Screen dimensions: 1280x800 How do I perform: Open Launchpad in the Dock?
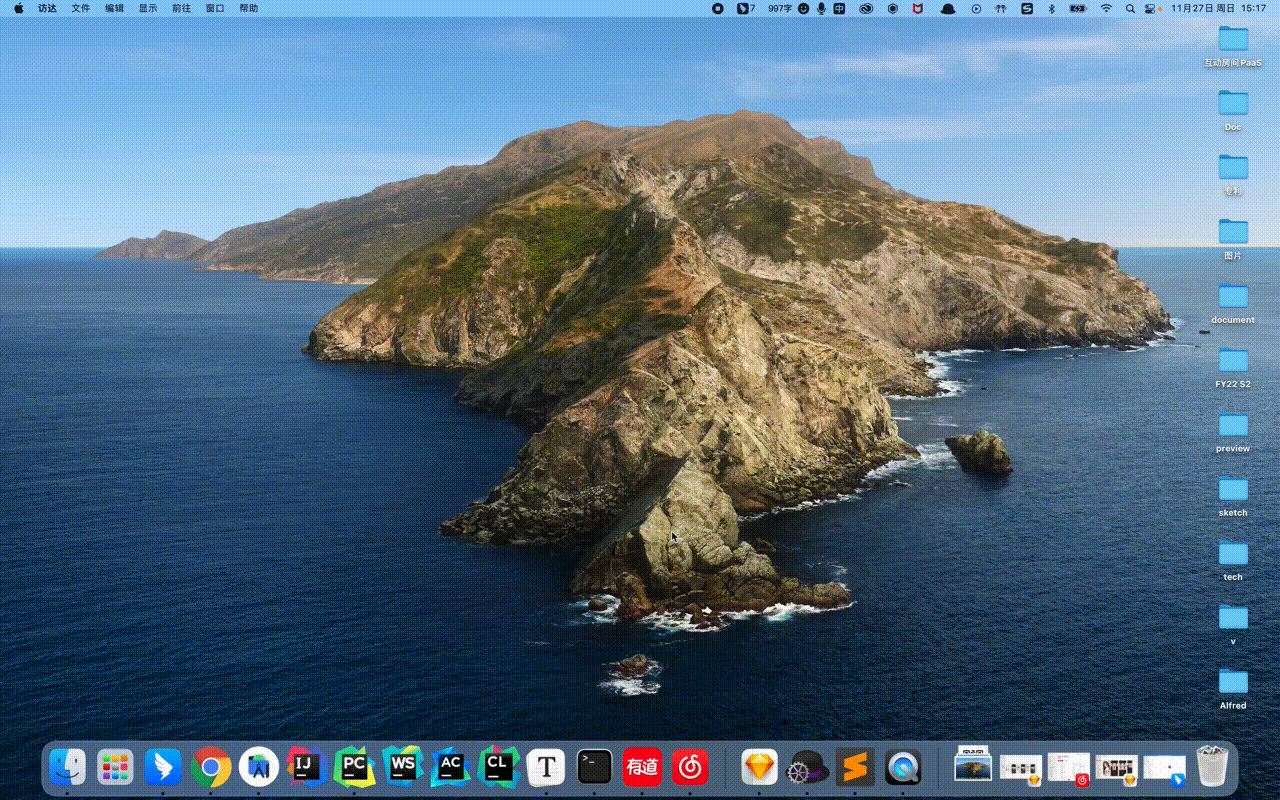[x=115, y=767]
